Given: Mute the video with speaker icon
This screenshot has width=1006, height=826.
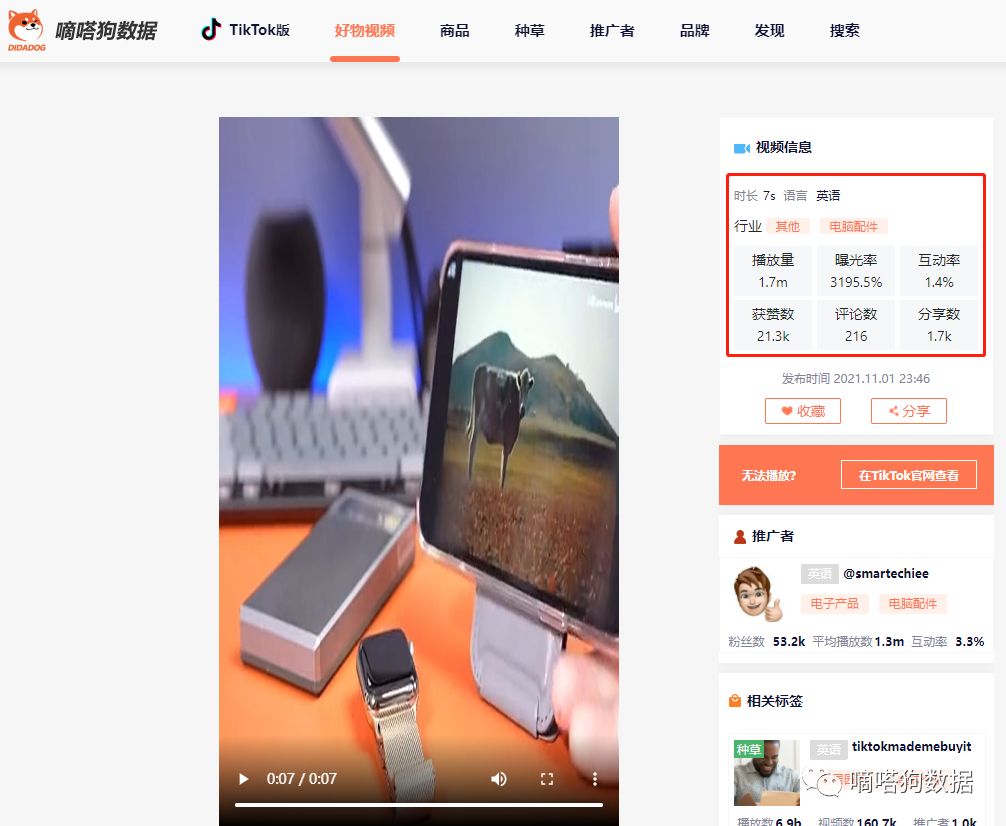Looking at the screenshot, I should point(498,778).
